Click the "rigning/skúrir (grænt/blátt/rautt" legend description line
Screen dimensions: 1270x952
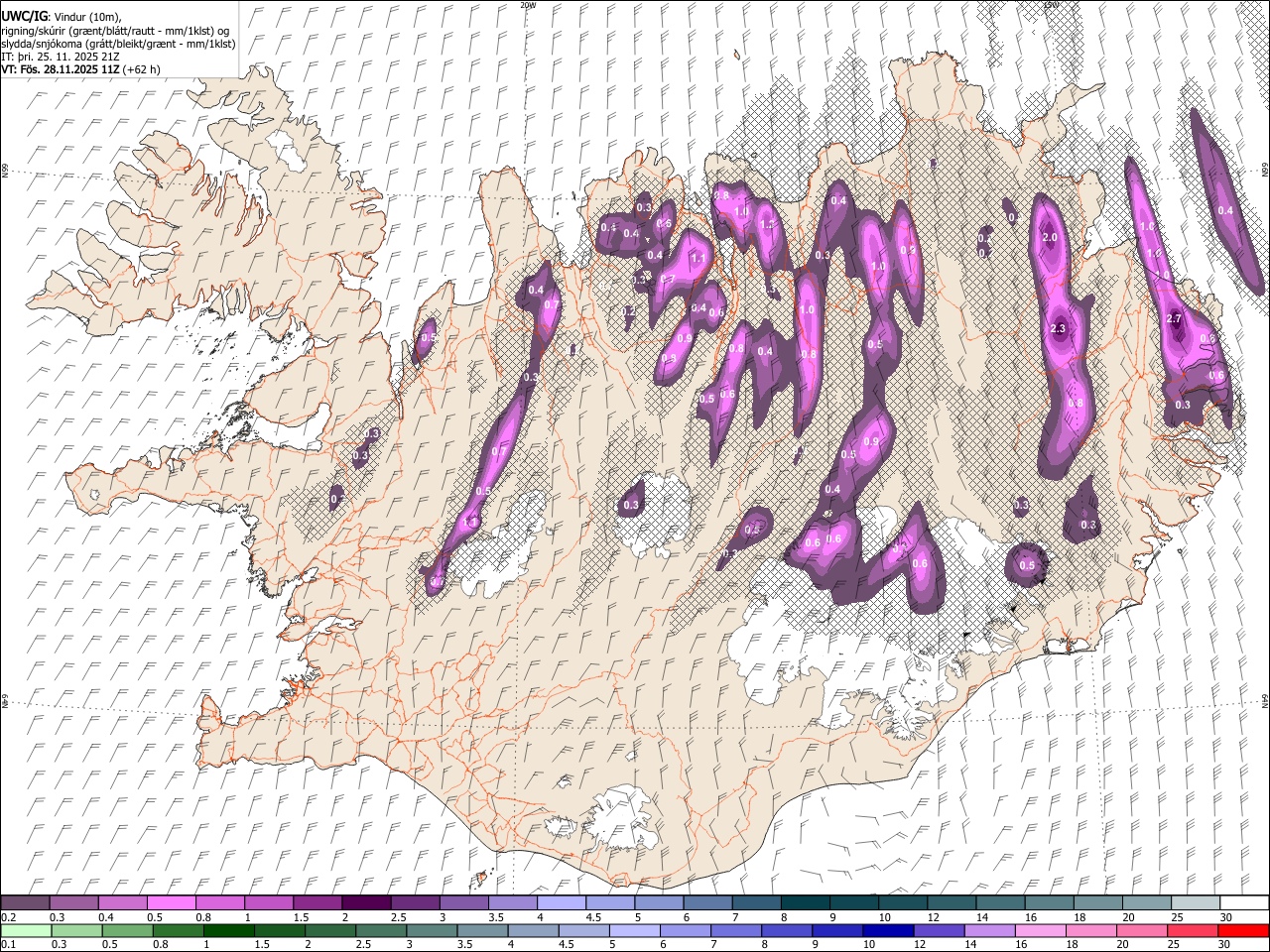[x=117, y=30]
